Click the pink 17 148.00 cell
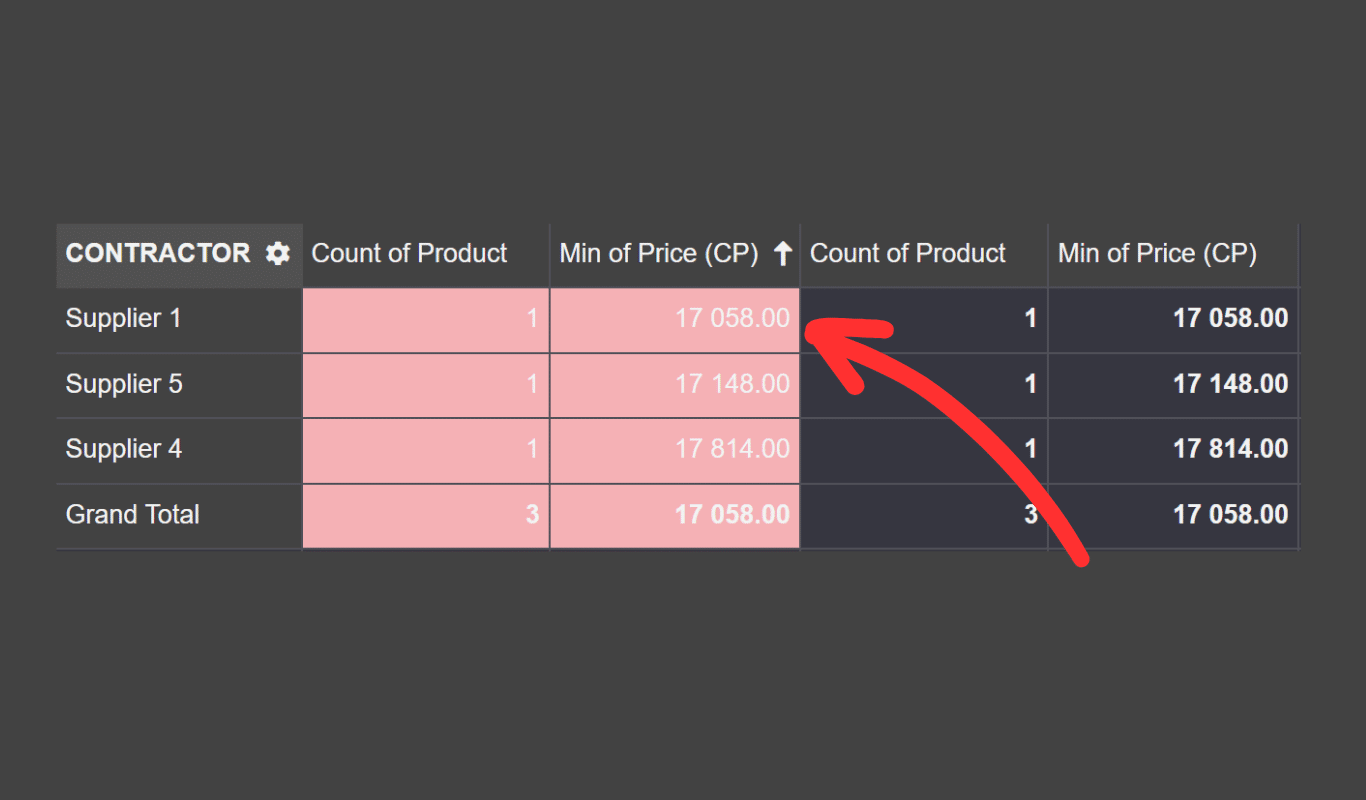1366x800 pixels. pyautogui.click(x=732, y=384)
